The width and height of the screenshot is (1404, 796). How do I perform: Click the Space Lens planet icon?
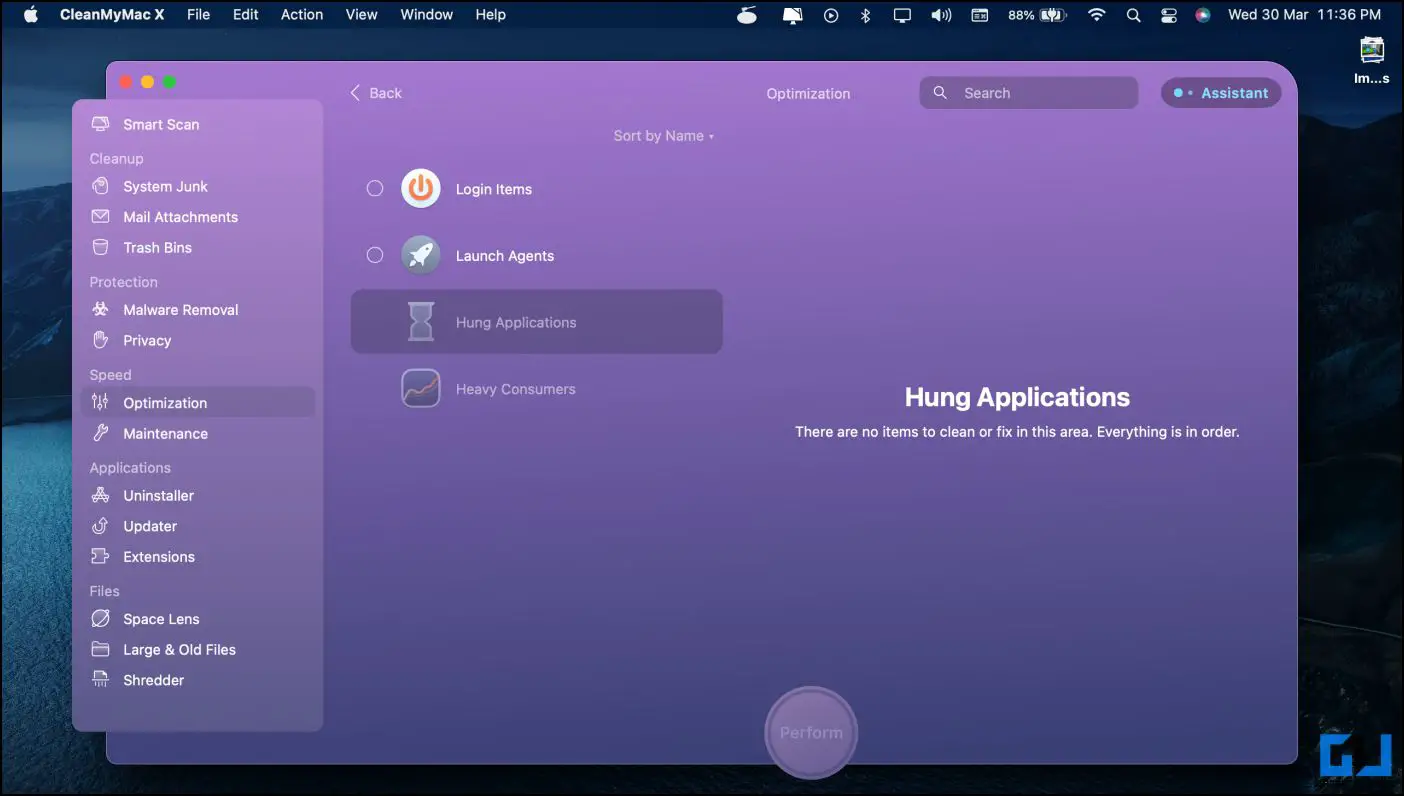pyautogui.click(x=100, y=619)
